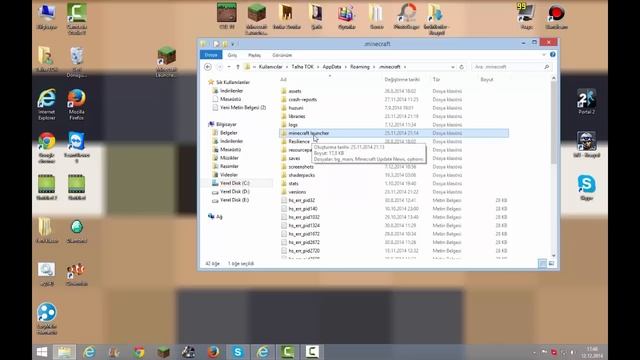
Task: Open Skype desktop shortcut
Action: coord(587,187)
